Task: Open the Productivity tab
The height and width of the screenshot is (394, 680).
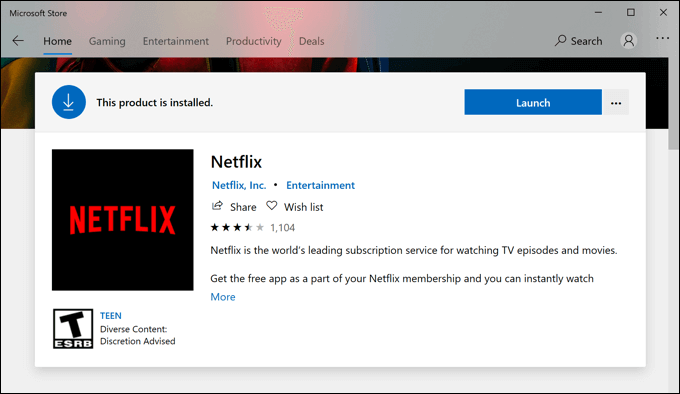Action: point(254,41)
